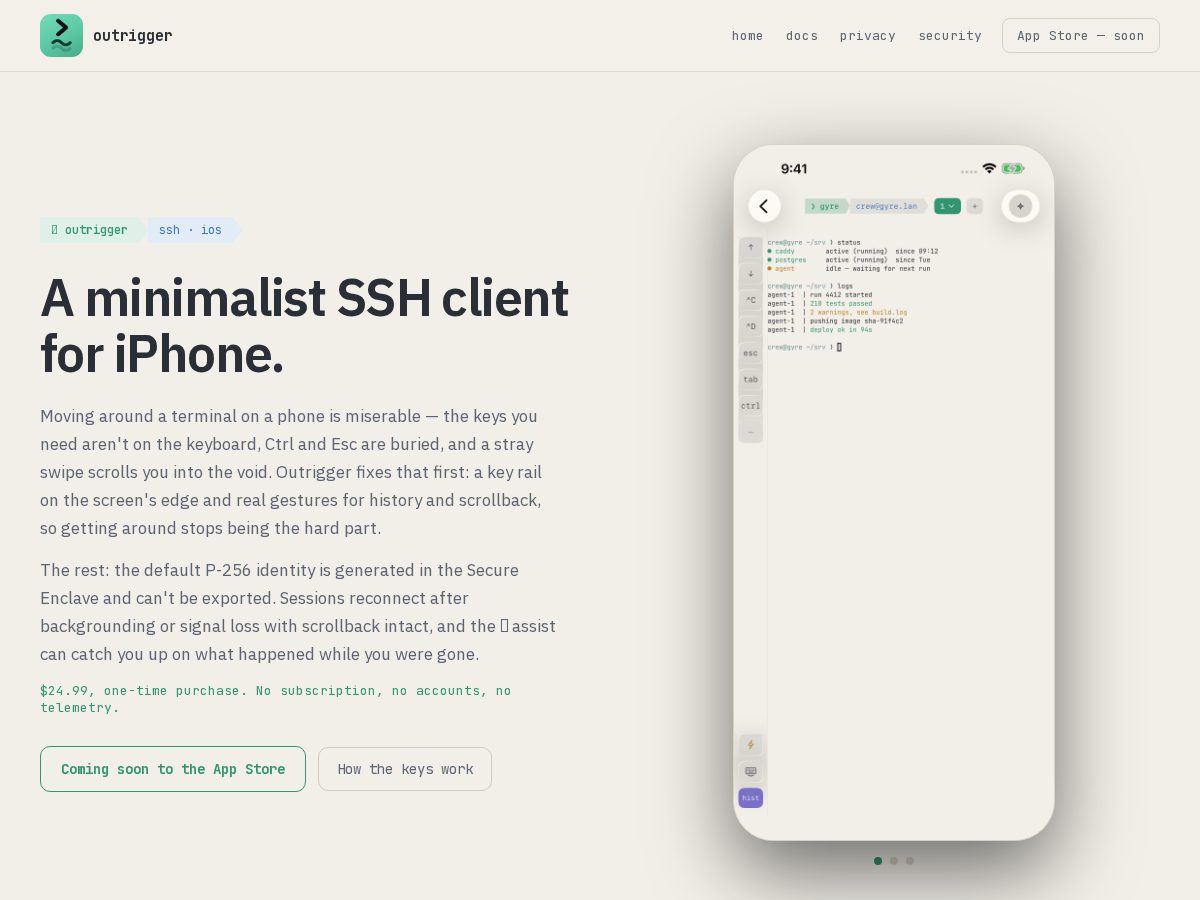
Task: Tap the up arrow key on the rail
Action: point(751,248)
